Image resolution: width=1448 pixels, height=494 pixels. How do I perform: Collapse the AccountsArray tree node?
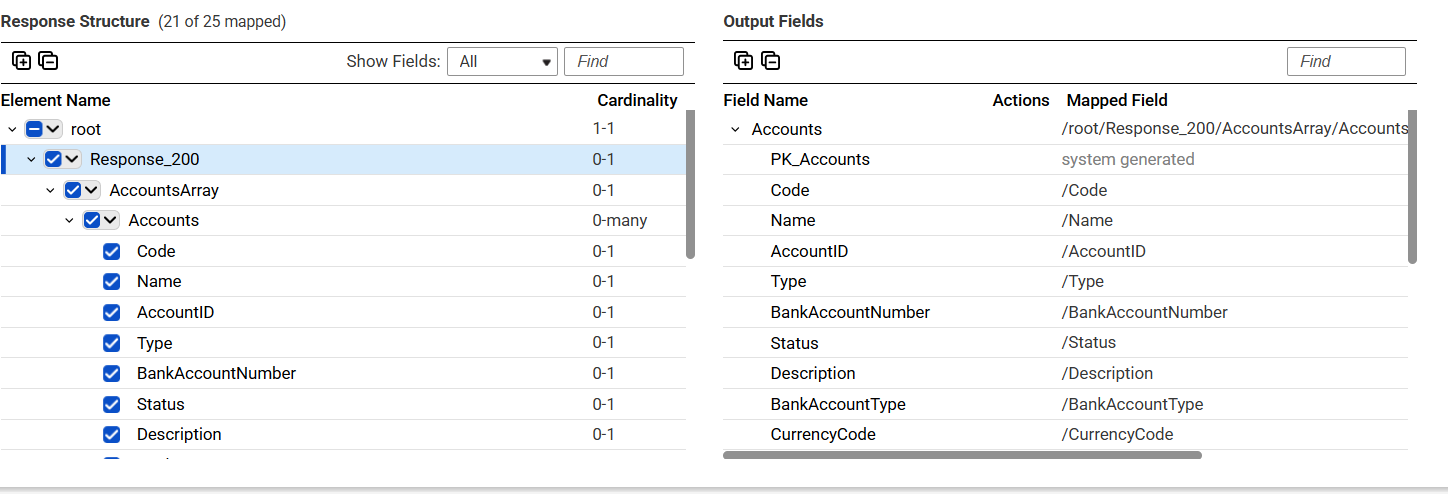(50, 190)
